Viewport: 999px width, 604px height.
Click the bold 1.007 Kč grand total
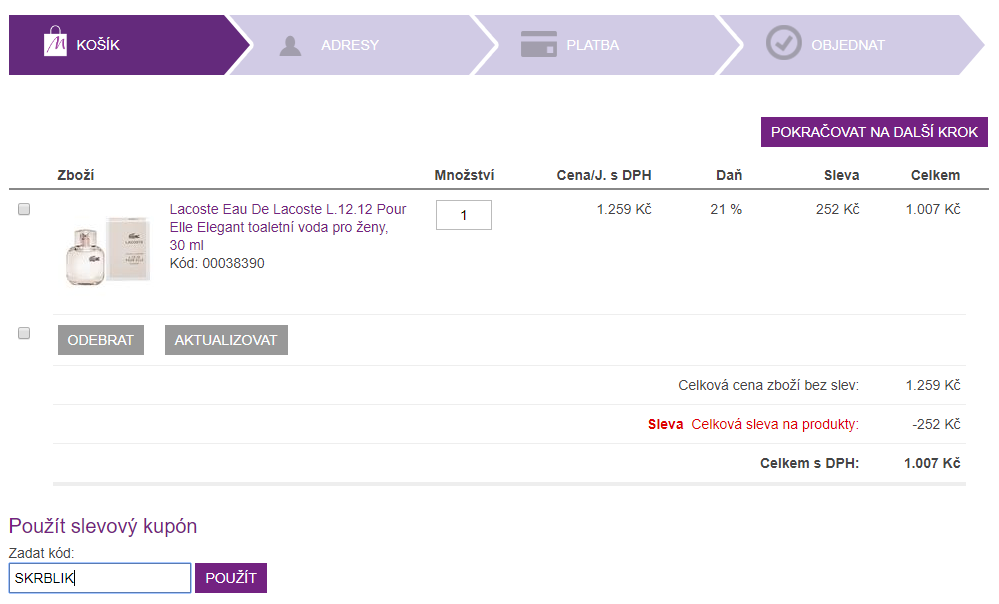click(932, 463)
